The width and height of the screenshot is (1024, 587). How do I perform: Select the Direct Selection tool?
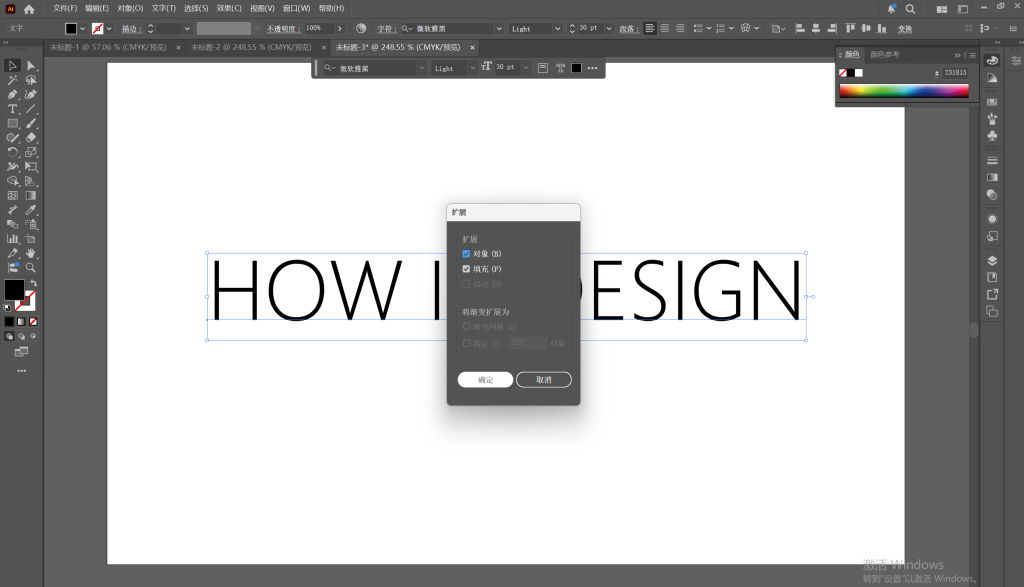31,65
